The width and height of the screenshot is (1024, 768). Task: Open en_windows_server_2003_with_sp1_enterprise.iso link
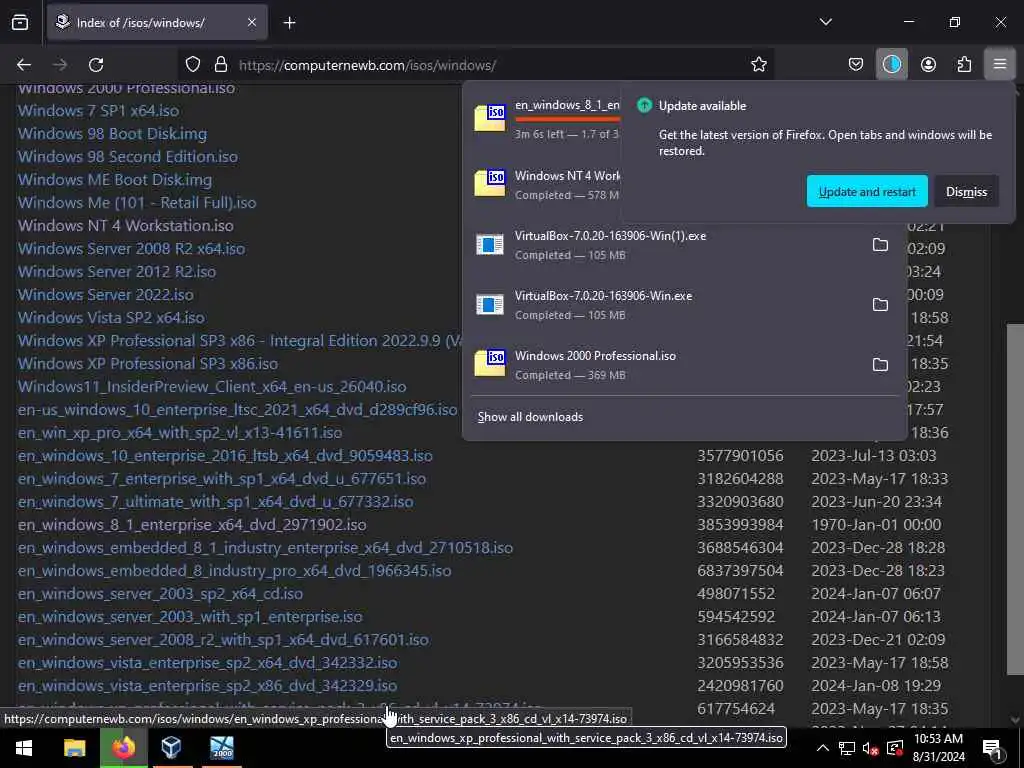point(190,616)
